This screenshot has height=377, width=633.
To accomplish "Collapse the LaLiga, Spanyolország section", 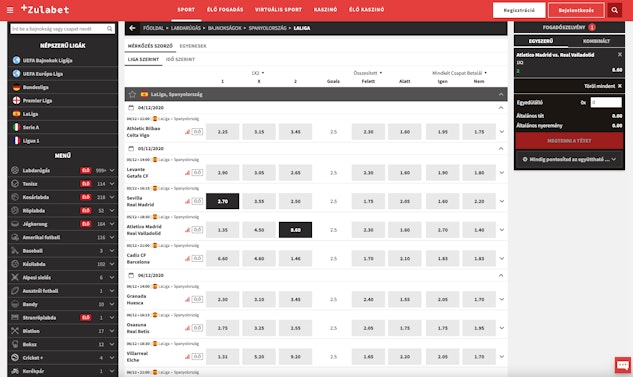I will [x=501, y=94].
